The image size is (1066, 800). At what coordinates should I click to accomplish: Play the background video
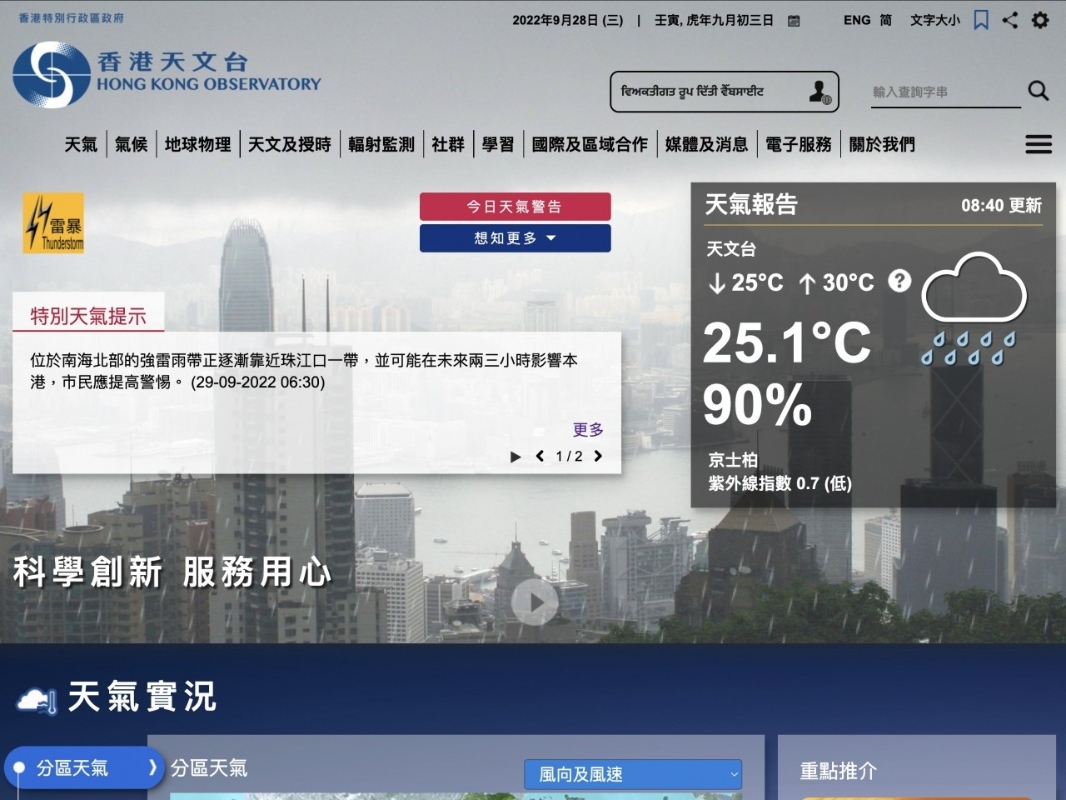click(535, 602)
